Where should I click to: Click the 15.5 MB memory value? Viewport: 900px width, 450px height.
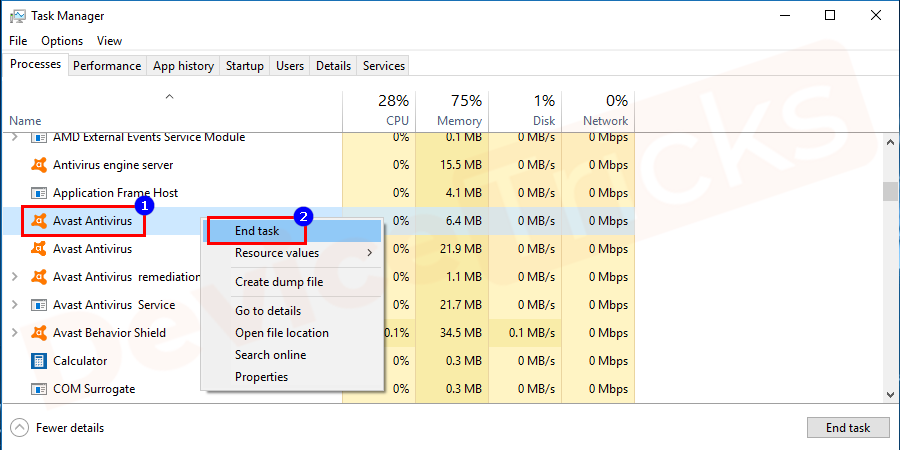459,165
